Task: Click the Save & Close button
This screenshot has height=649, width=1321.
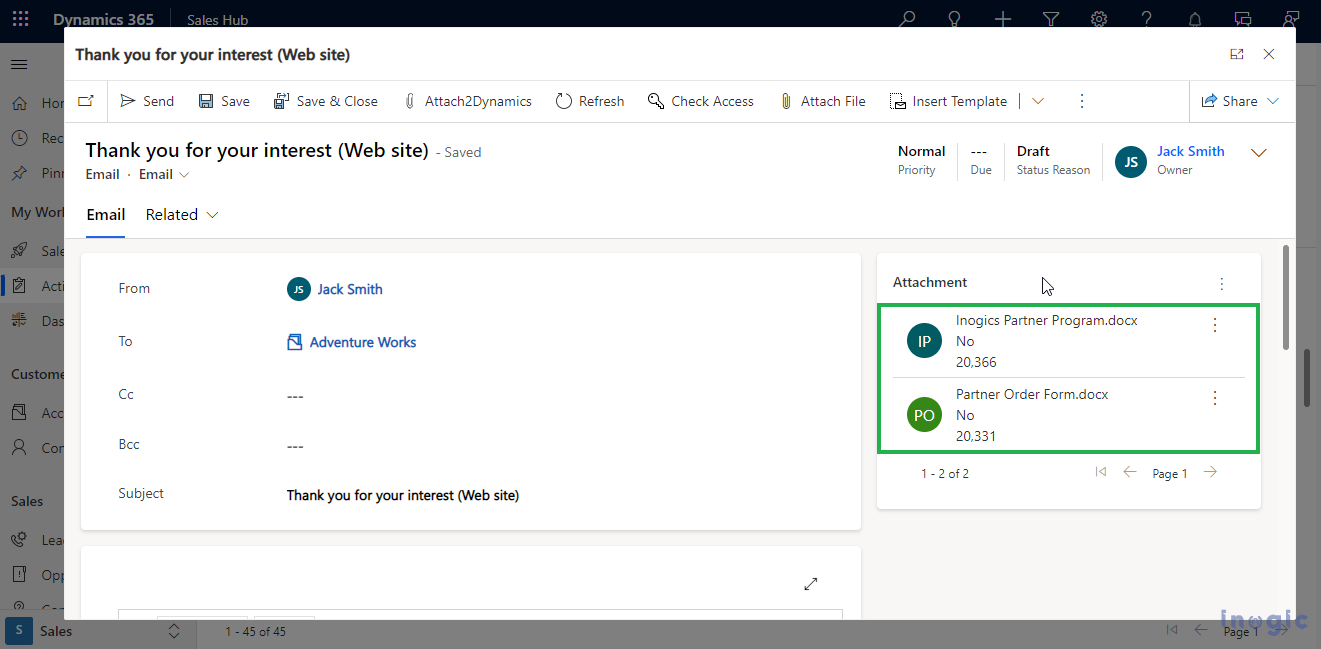Action: pos(326,101)
